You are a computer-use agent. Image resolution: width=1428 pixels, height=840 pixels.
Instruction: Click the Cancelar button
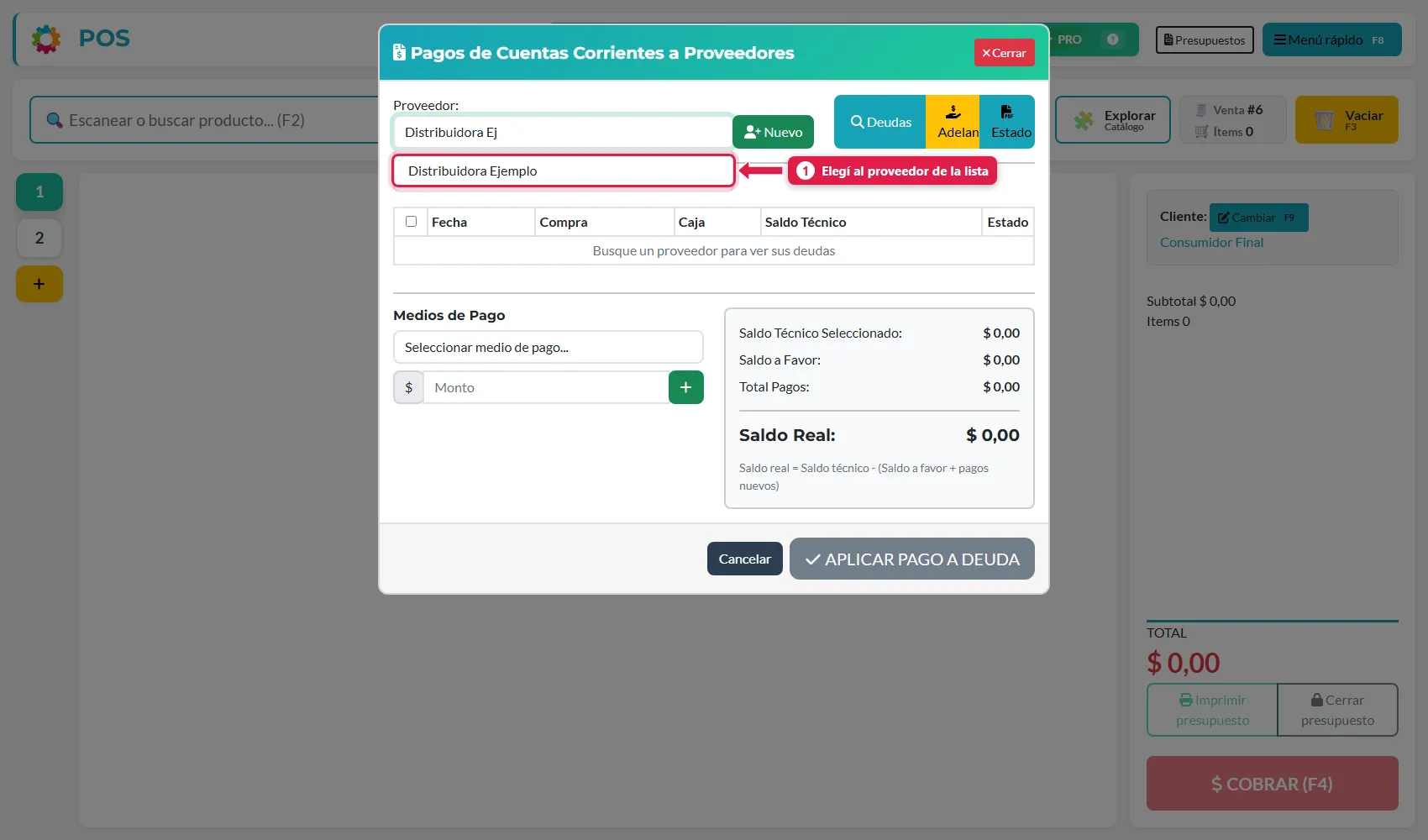(x=744, y=559)
